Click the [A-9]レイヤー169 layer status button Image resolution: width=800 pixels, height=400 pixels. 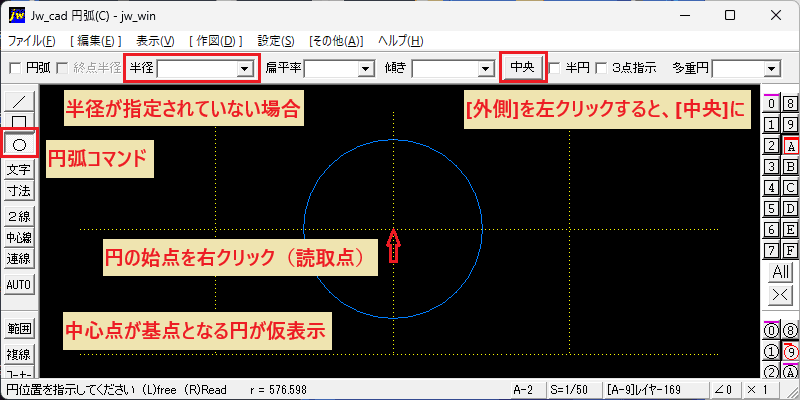[655, 390]
